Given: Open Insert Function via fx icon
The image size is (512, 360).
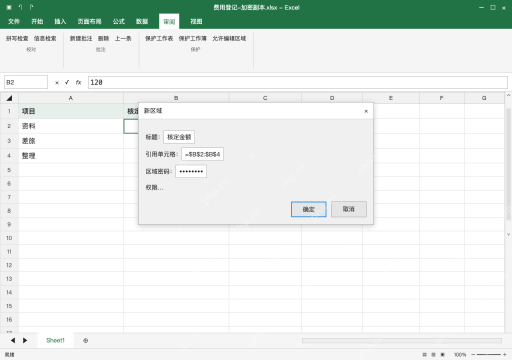Looking at the screenshot, I should tap(78, 82).
